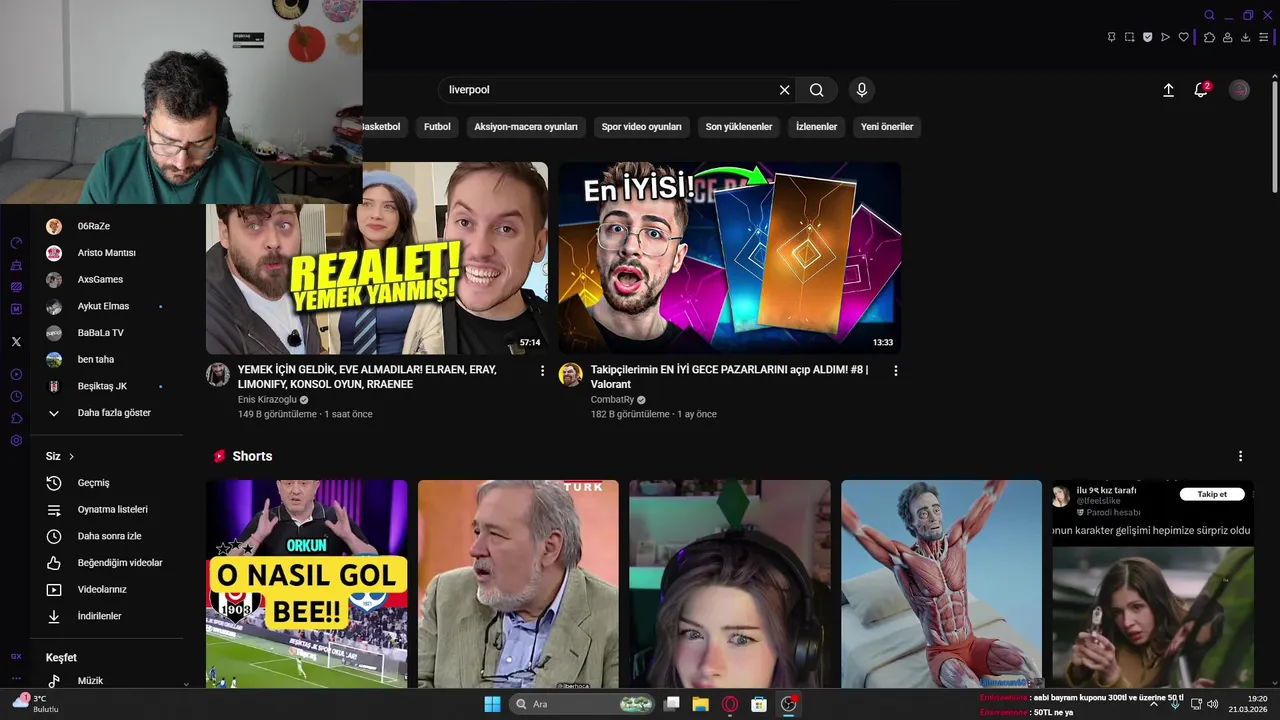Open the YouTube account avatar menu
1280x720 pixels.
click(1239, 90)
